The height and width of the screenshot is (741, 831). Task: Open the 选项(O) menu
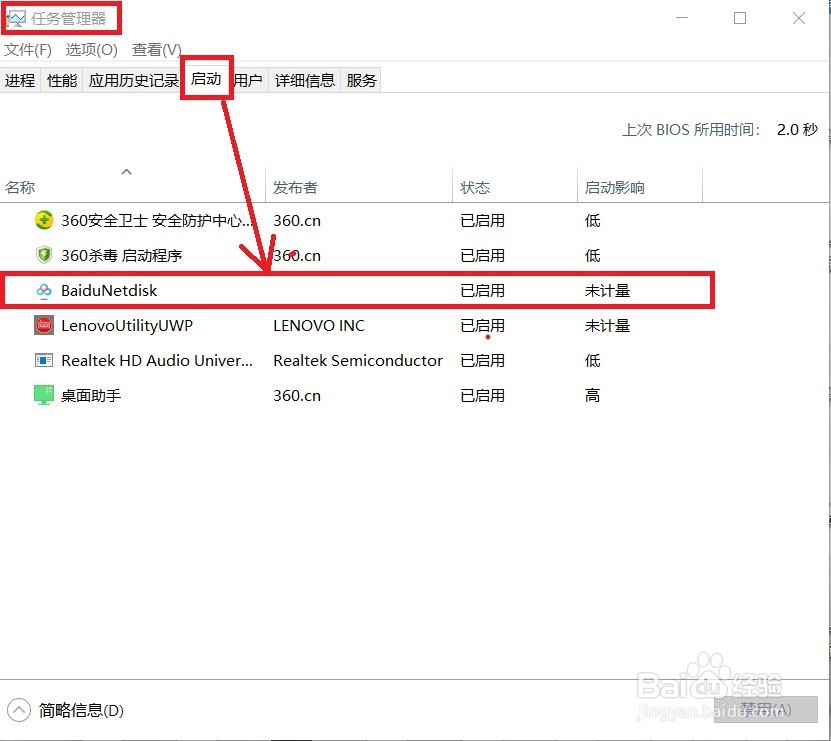point(90,49)
